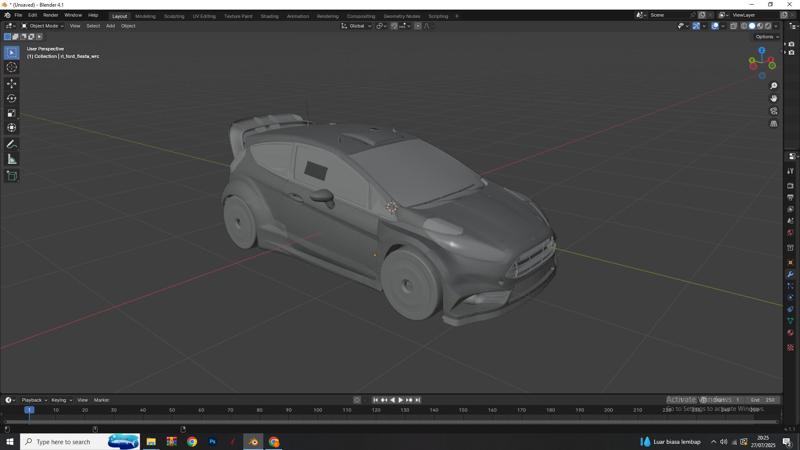The image size is (800, 450).
Task: Open Photoshop from Windows taskbar
Action: (x=212, y=442)
